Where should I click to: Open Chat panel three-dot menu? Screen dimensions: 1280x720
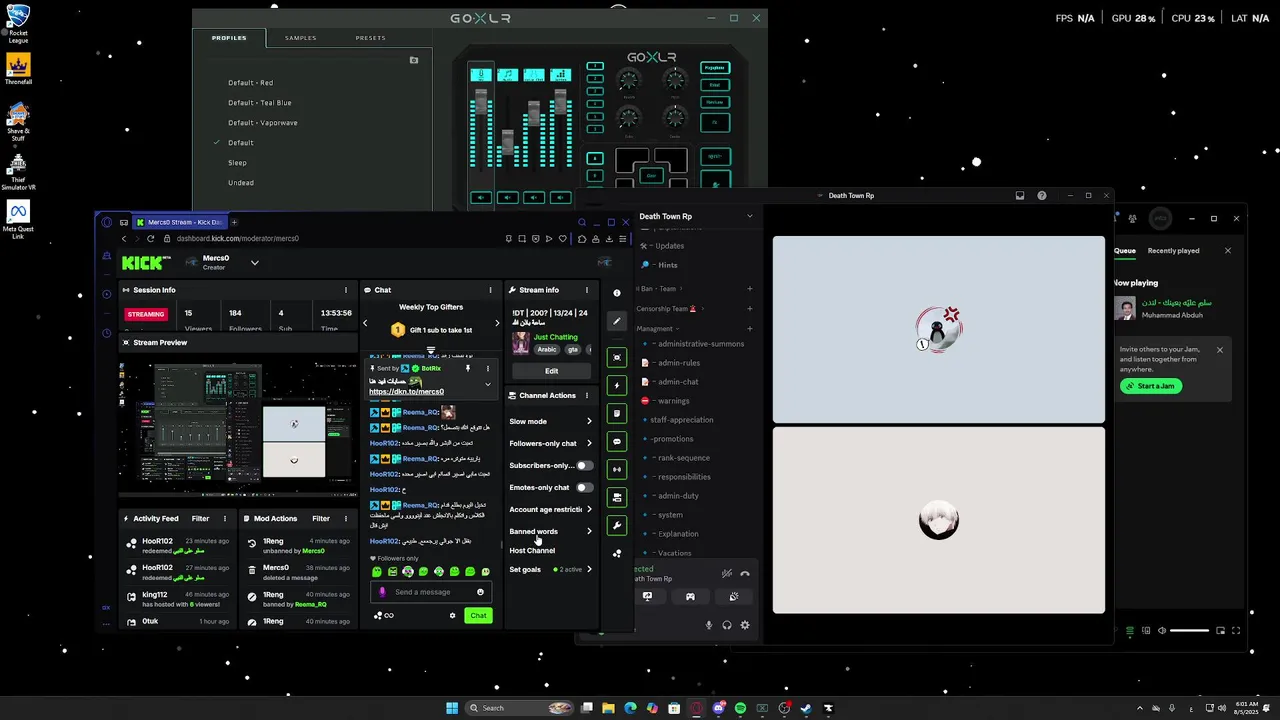(490, 290)
